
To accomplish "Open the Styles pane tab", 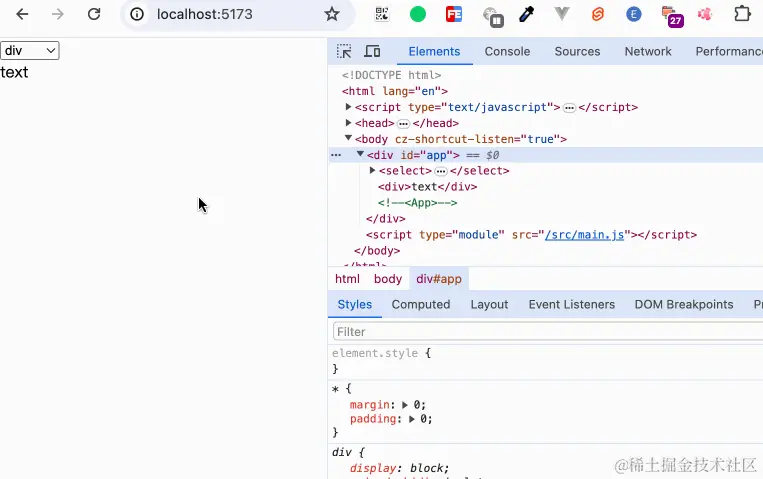I will click(x=354, y=304).
